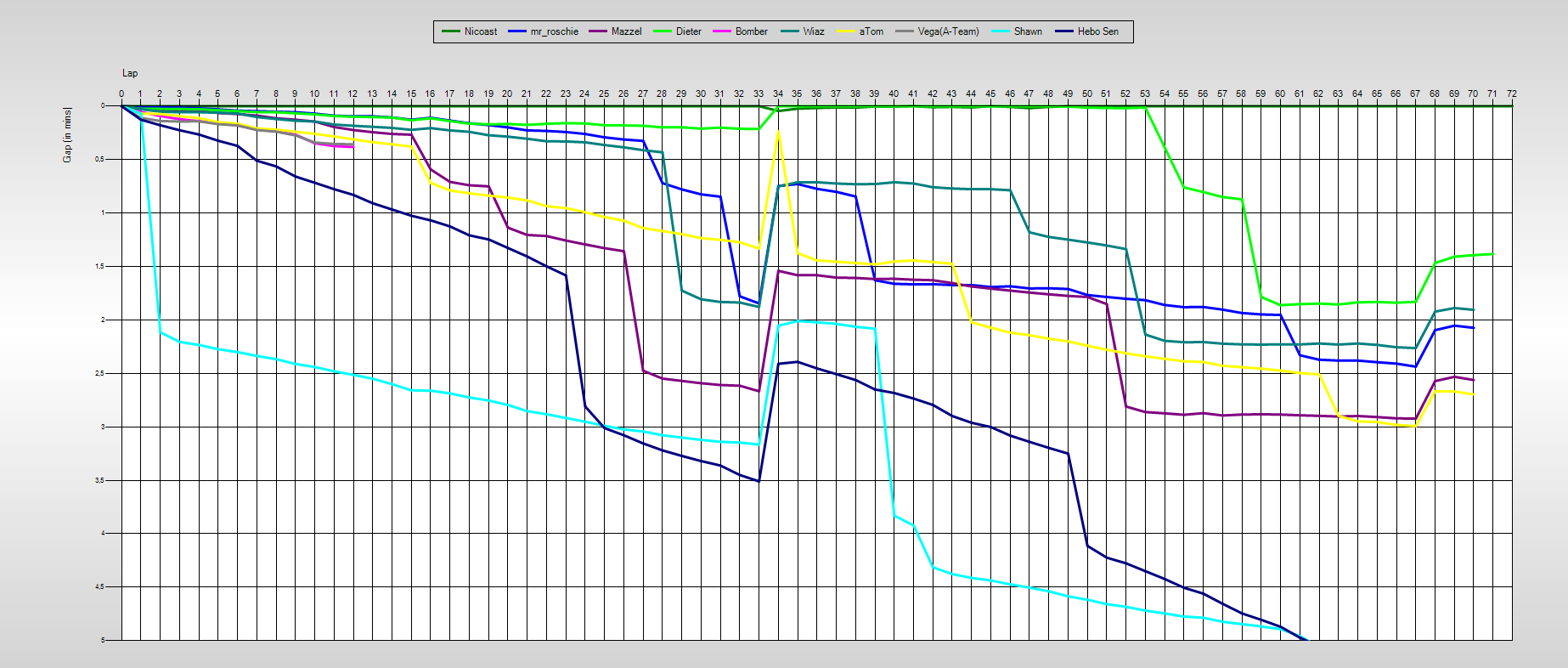Choose aTom in the legend
1568x668 pixels.
(x=871, y=31)
